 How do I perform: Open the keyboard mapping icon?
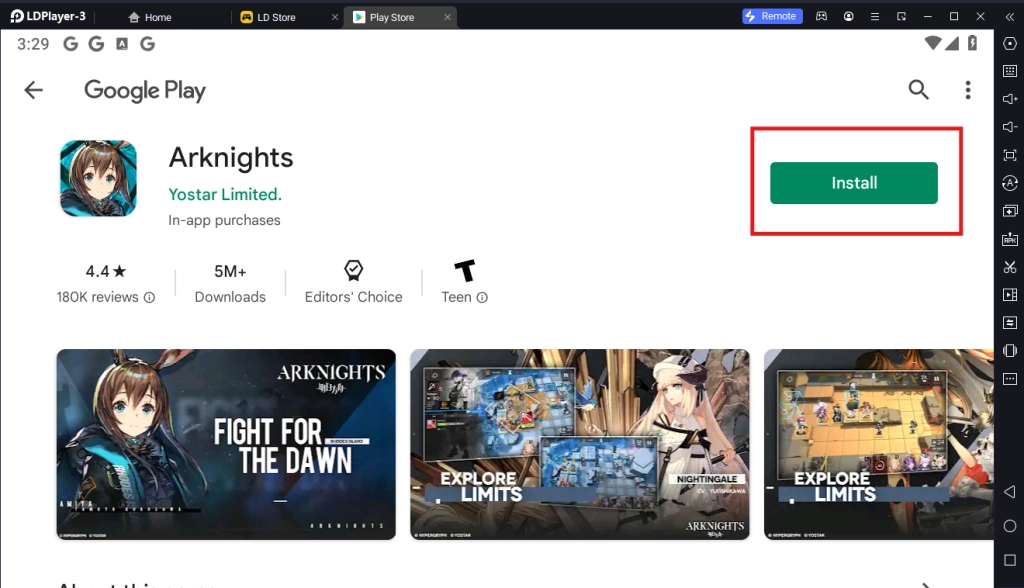(1010, 71)
